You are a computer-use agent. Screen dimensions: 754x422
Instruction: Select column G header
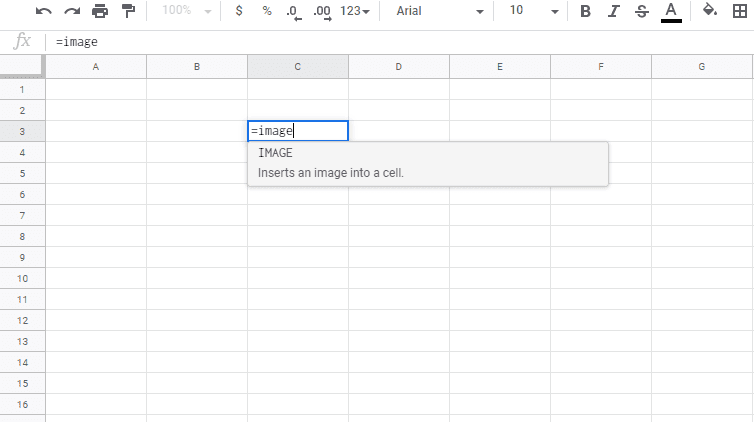click(x=702, y=67)
